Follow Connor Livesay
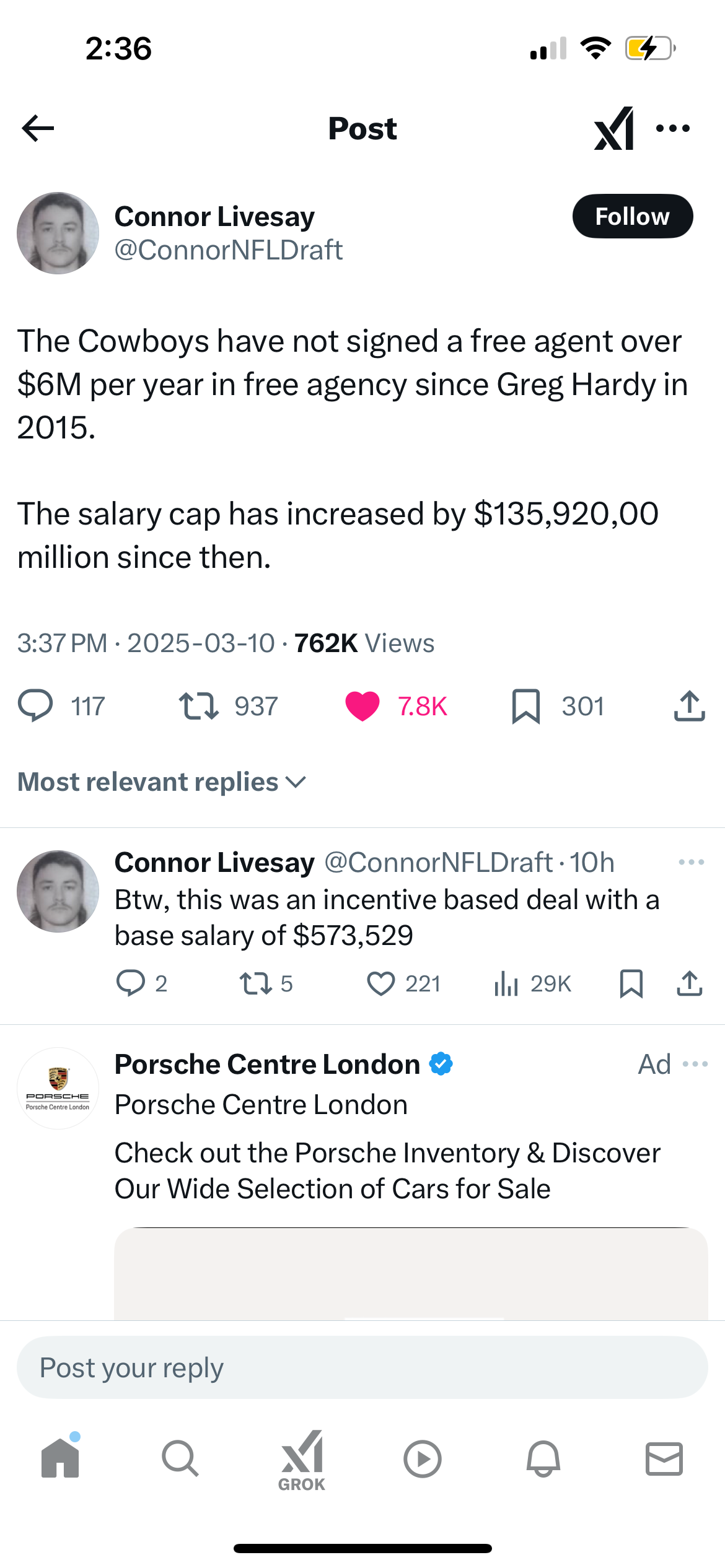The height and width of the screenshot is (1568, 725). tap(632, 217)
